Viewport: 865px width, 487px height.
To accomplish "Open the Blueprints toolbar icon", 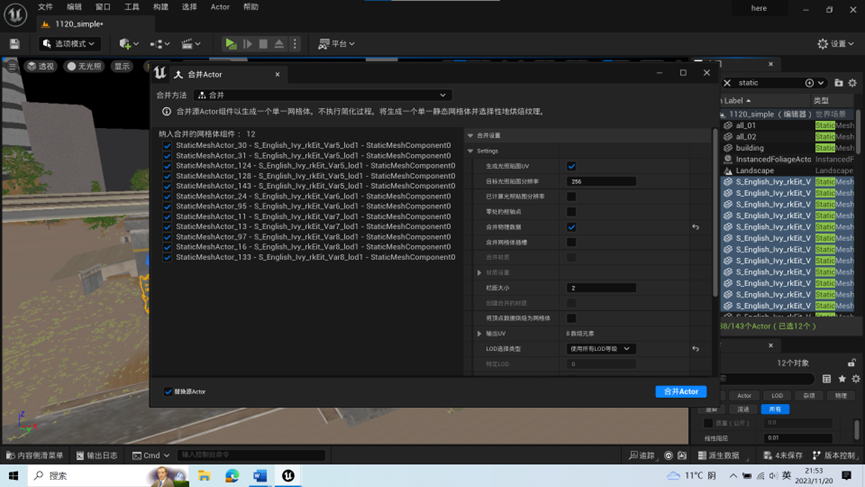I will (160, 44).
